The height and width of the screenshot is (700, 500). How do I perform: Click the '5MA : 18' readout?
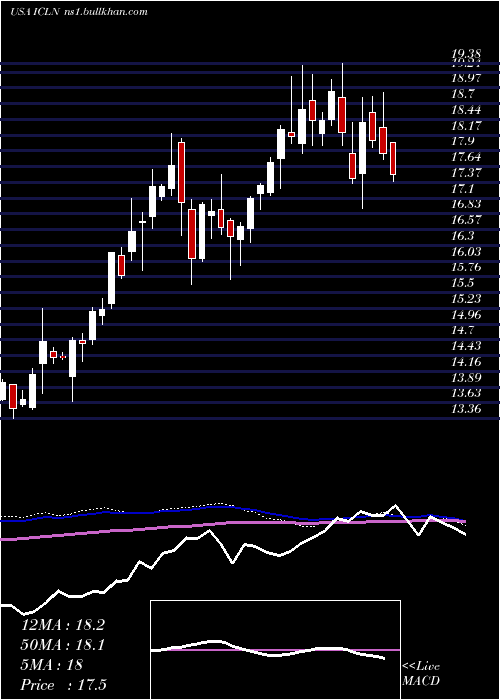[x=52, y=665]
